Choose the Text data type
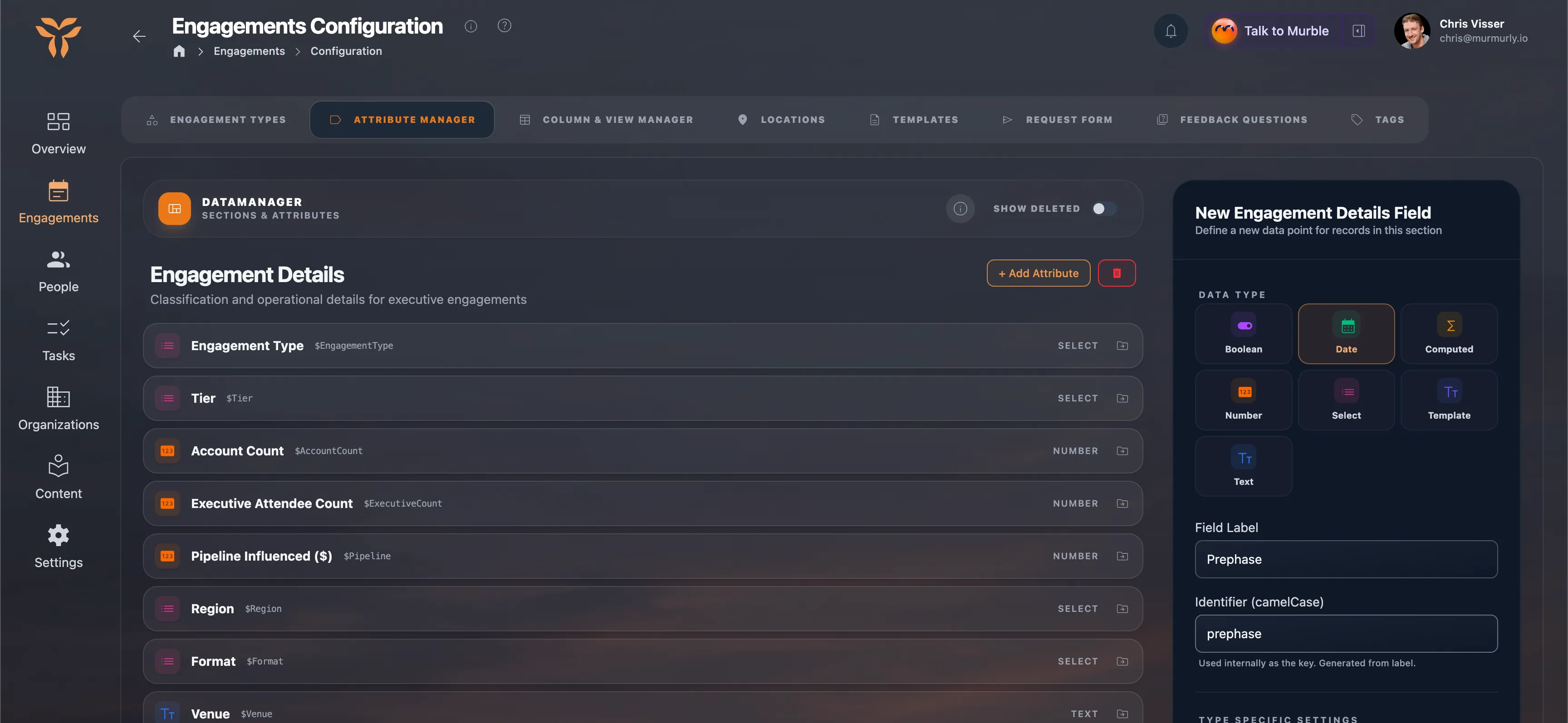 (1244, 467)
